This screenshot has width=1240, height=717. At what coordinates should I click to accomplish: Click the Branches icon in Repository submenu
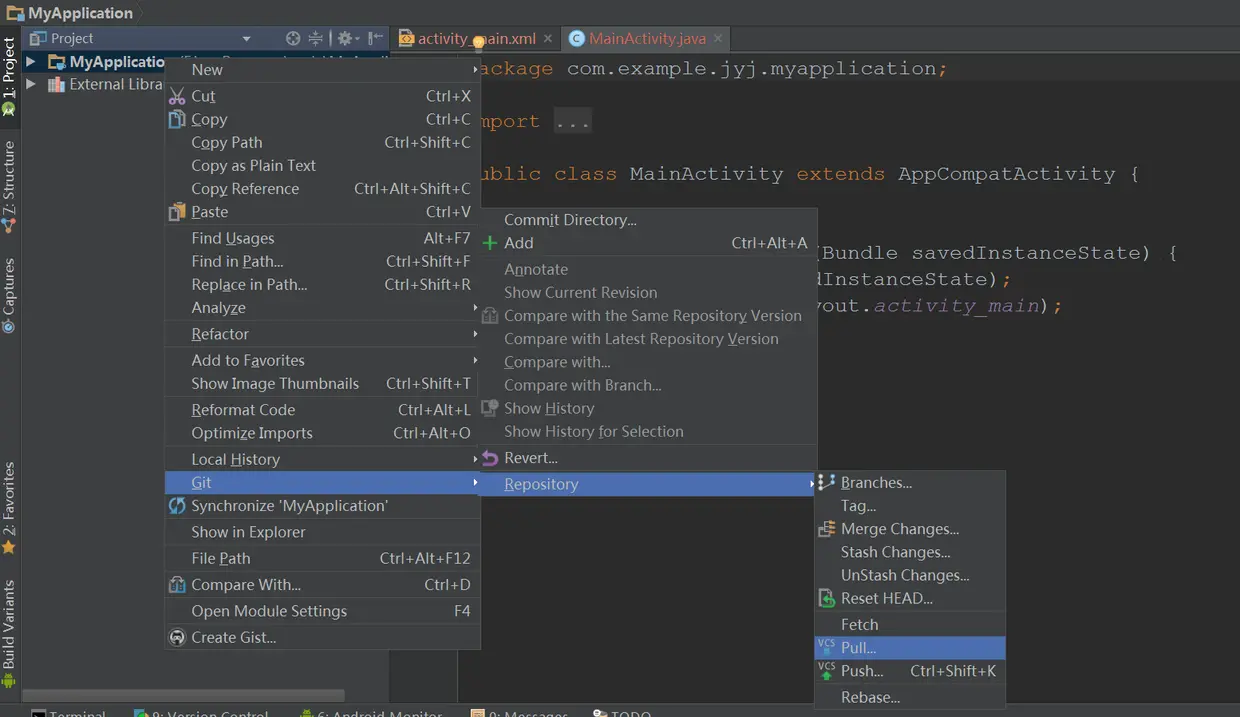pos(826,483)
